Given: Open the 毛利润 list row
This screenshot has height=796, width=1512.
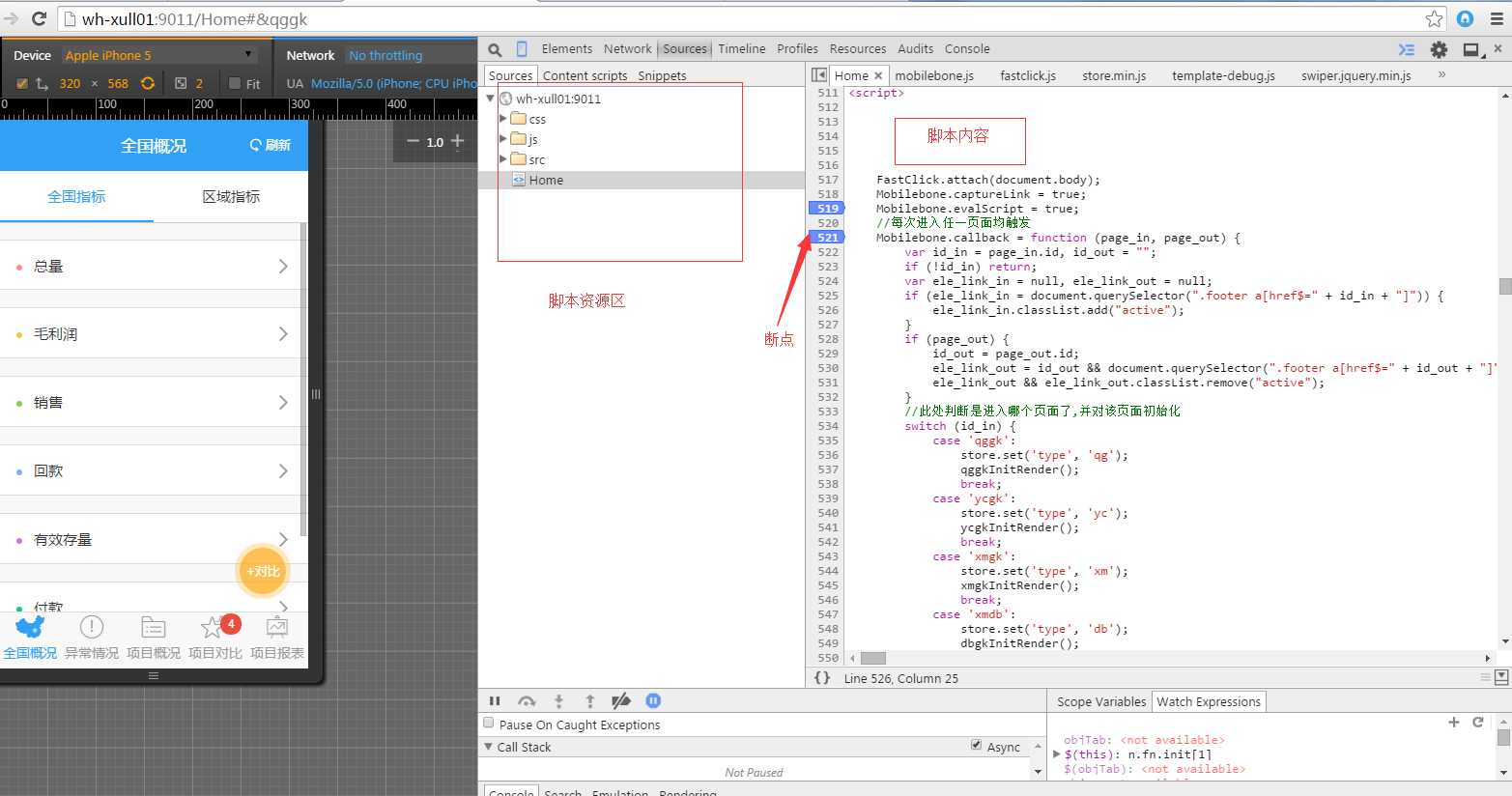Looking at the screenshot, I should (154, 333).
